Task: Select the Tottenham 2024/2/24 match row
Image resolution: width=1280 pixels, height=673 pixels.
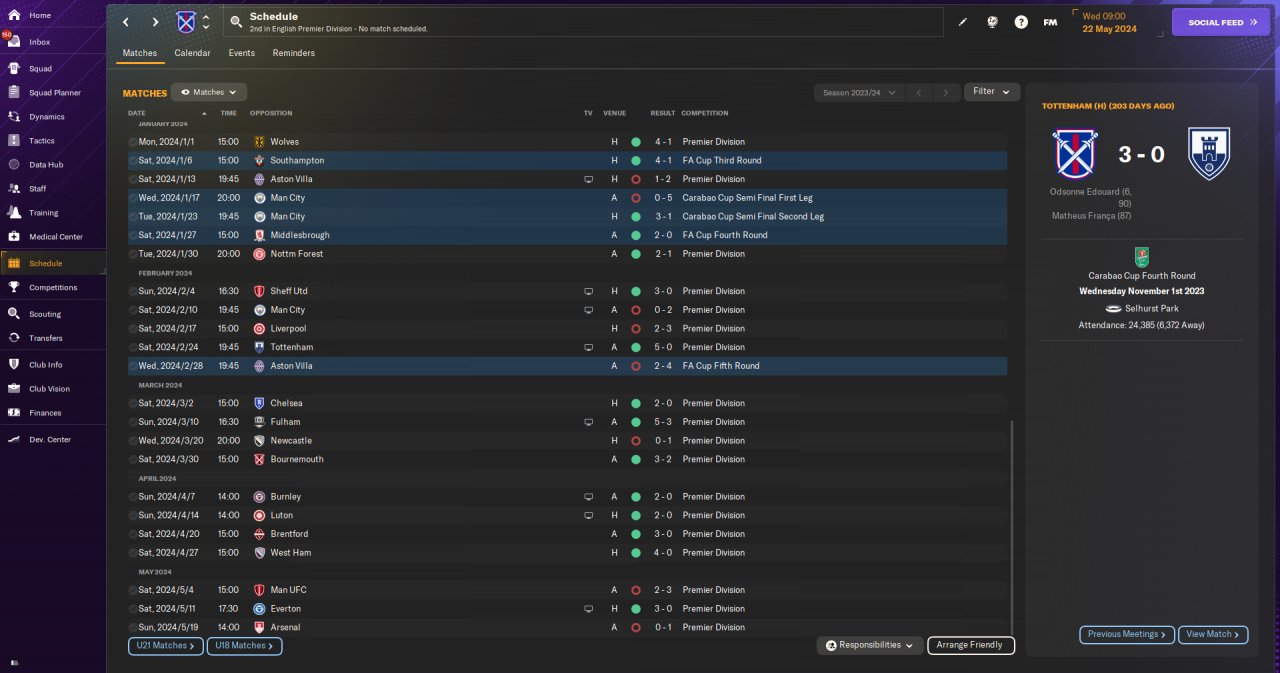Action: [x=567, y=347]
